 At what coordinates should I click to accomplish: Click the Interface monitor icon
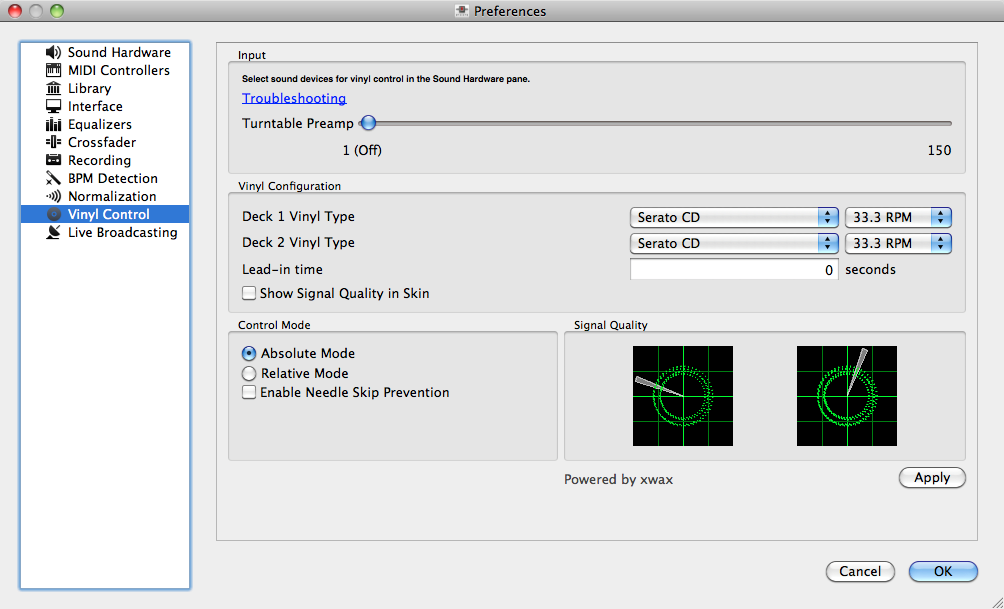[x=54, y=106]
